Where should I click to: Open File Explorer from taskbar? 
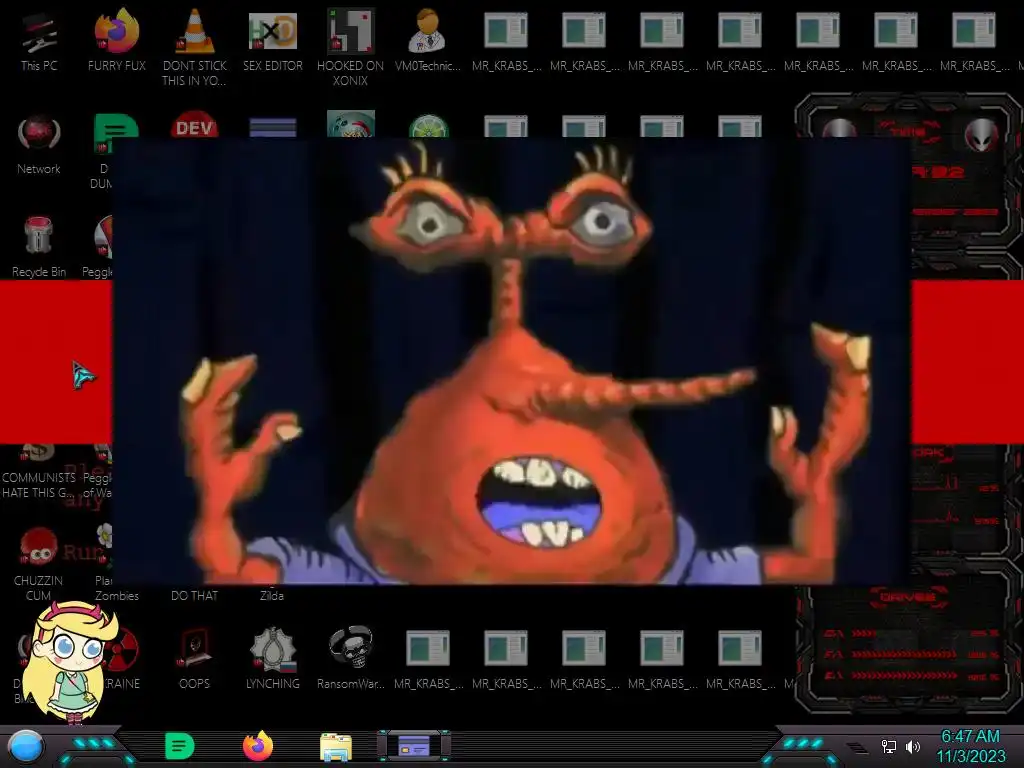336,747
